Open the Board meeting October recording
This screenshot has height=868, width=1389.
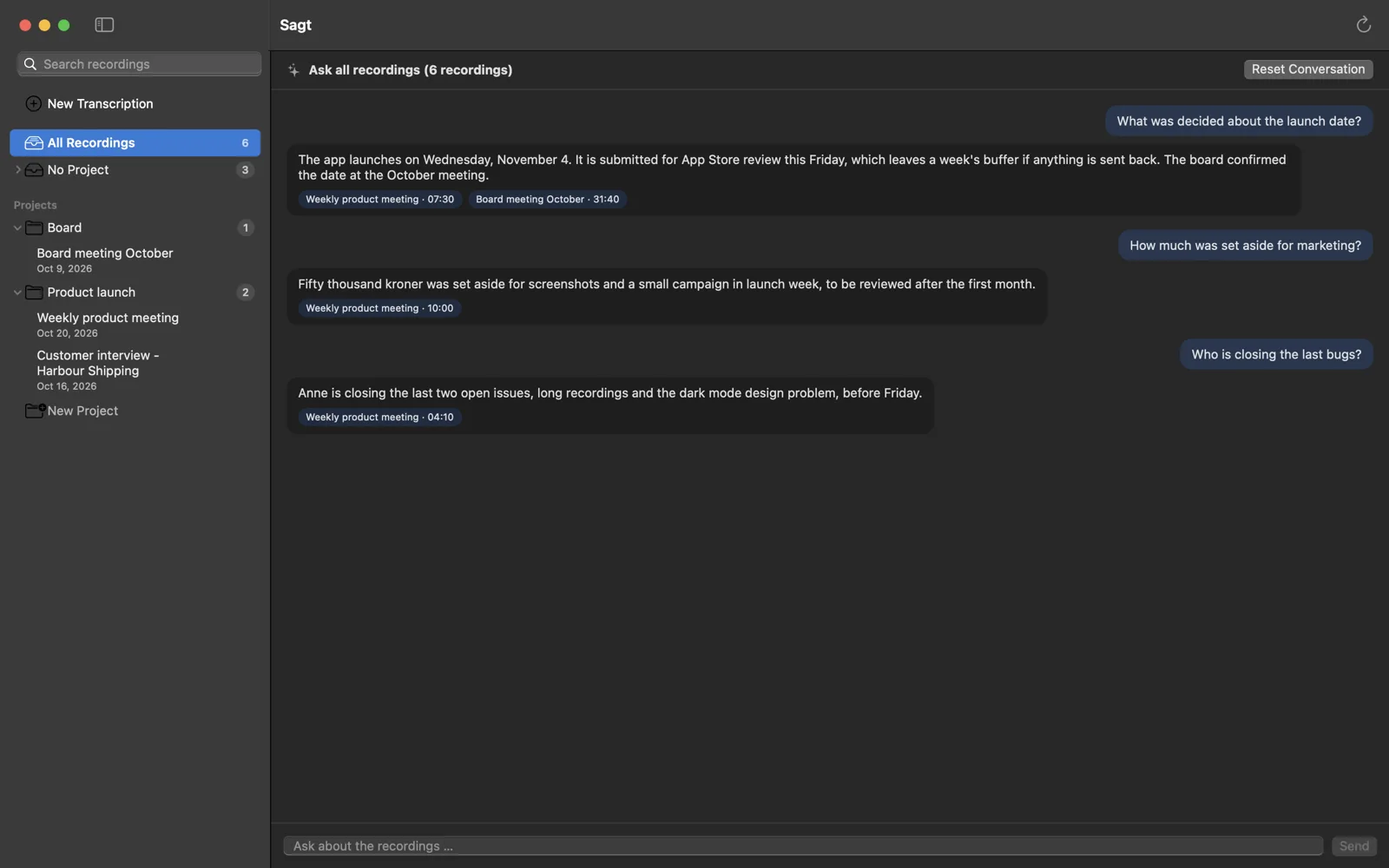click(x=105, y=260)
